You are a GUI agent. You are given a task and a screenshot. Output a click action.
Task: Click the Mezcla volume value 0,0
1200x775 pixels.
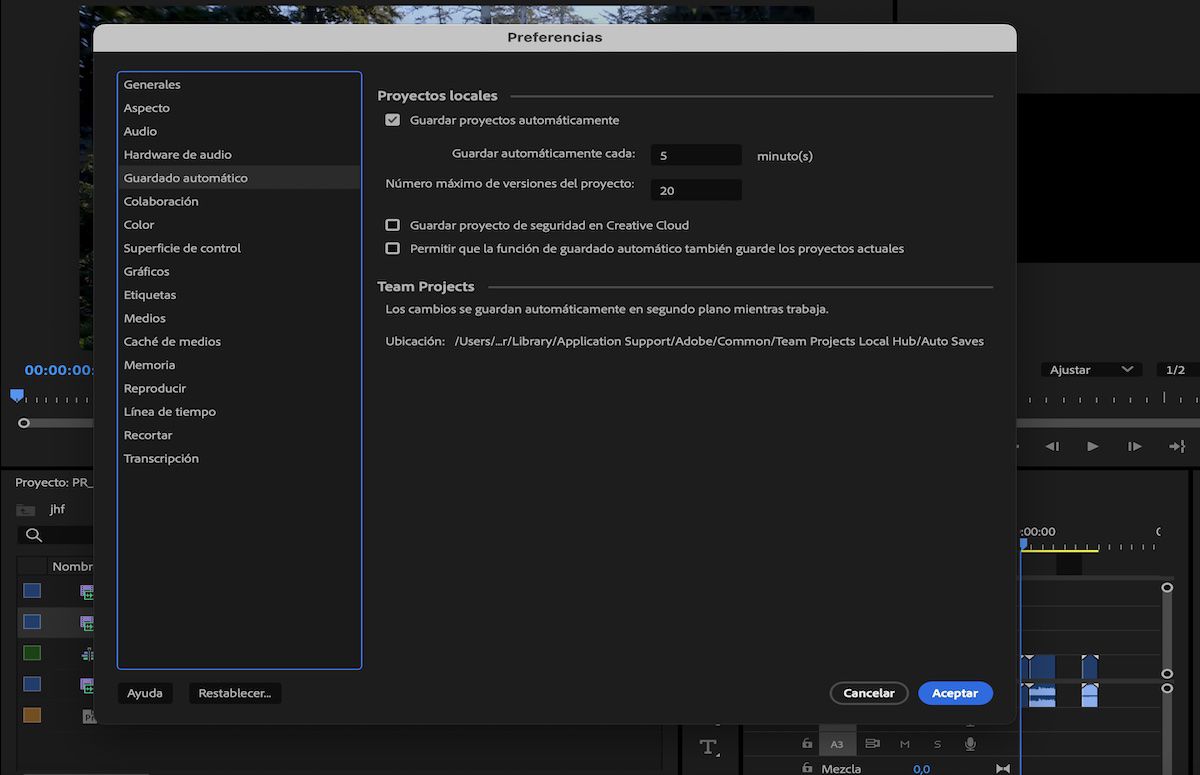[x=920, y=768]
